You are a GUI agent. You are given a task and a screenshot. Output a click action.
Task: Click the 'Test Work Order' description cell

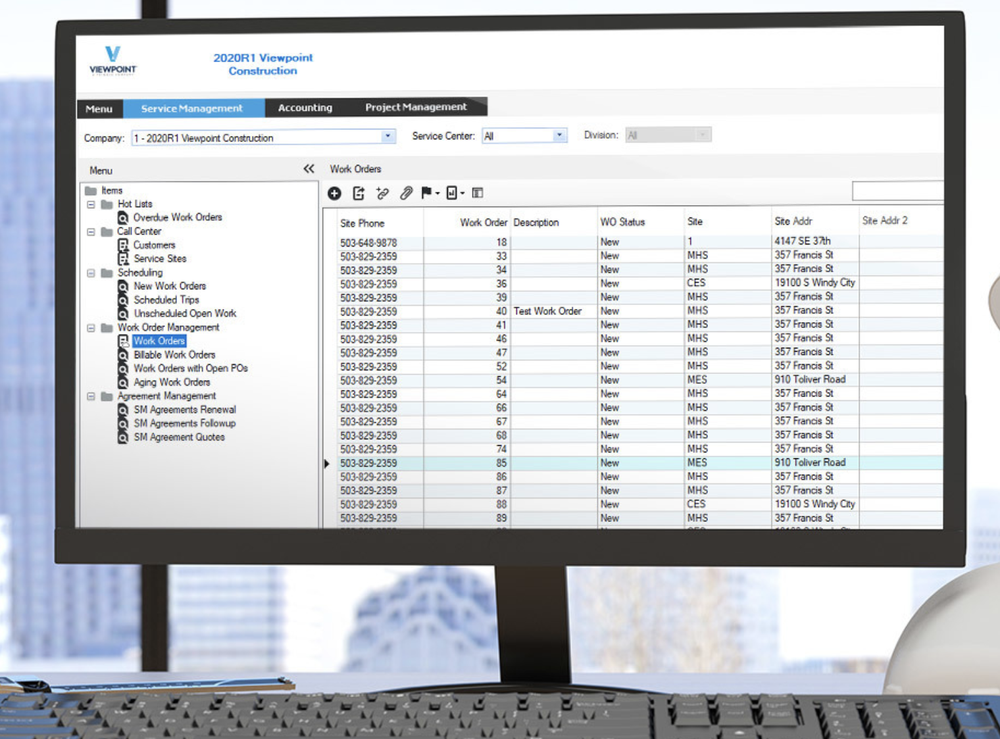click(x=548, y=311)
